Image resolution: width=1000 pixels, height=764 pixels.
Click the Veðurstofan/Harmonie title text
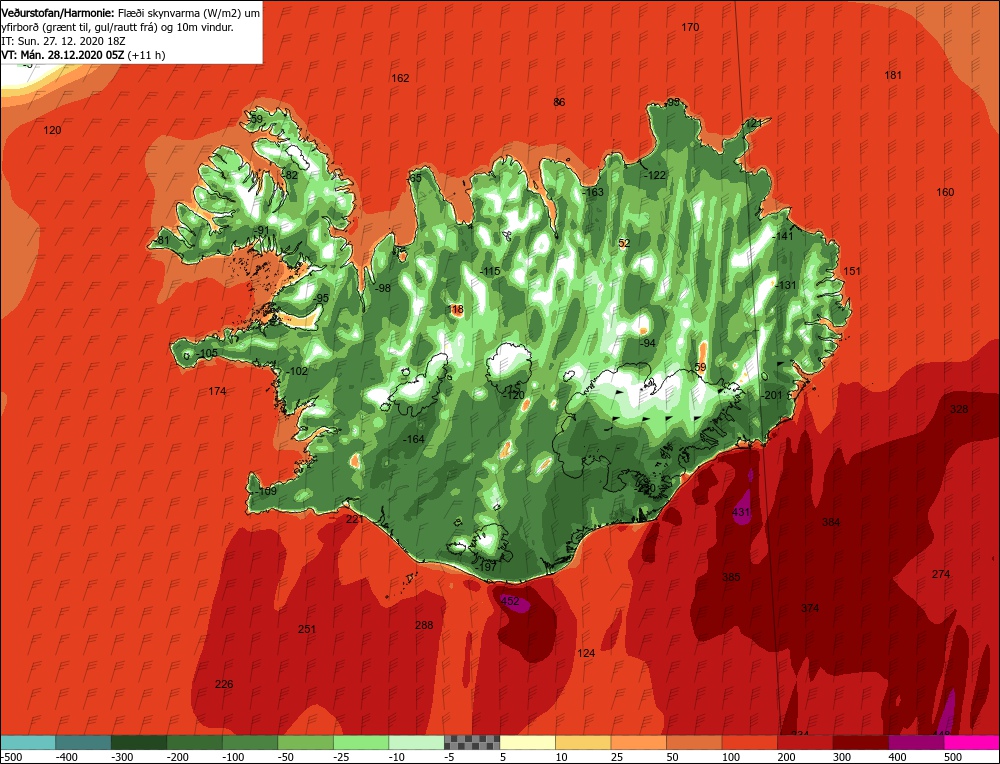click(58, 13)
